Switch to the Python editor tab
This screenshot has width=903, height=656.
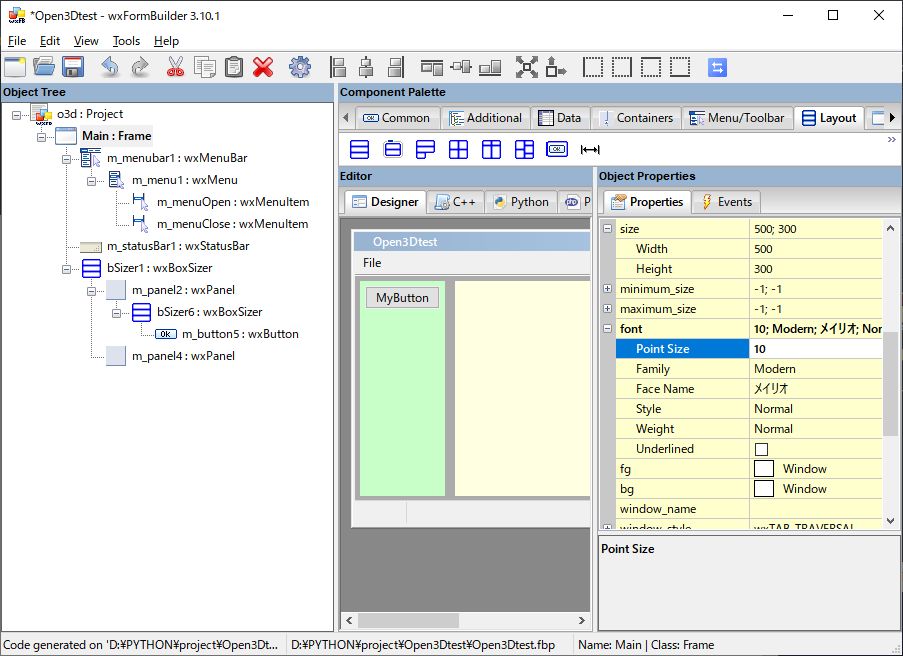(521, 202)
